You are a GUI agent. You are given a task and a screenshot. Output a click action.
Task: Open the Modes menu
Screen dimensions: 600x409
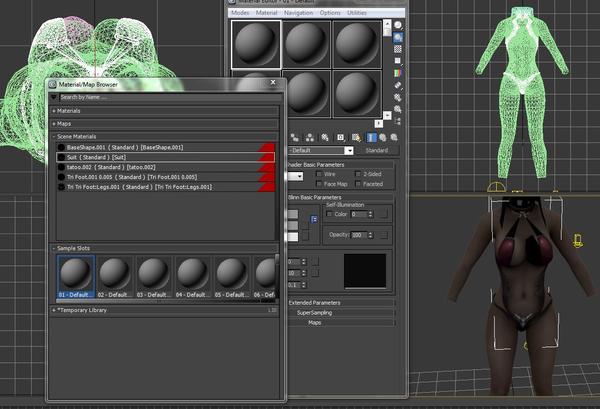click(x=240, y=13)
